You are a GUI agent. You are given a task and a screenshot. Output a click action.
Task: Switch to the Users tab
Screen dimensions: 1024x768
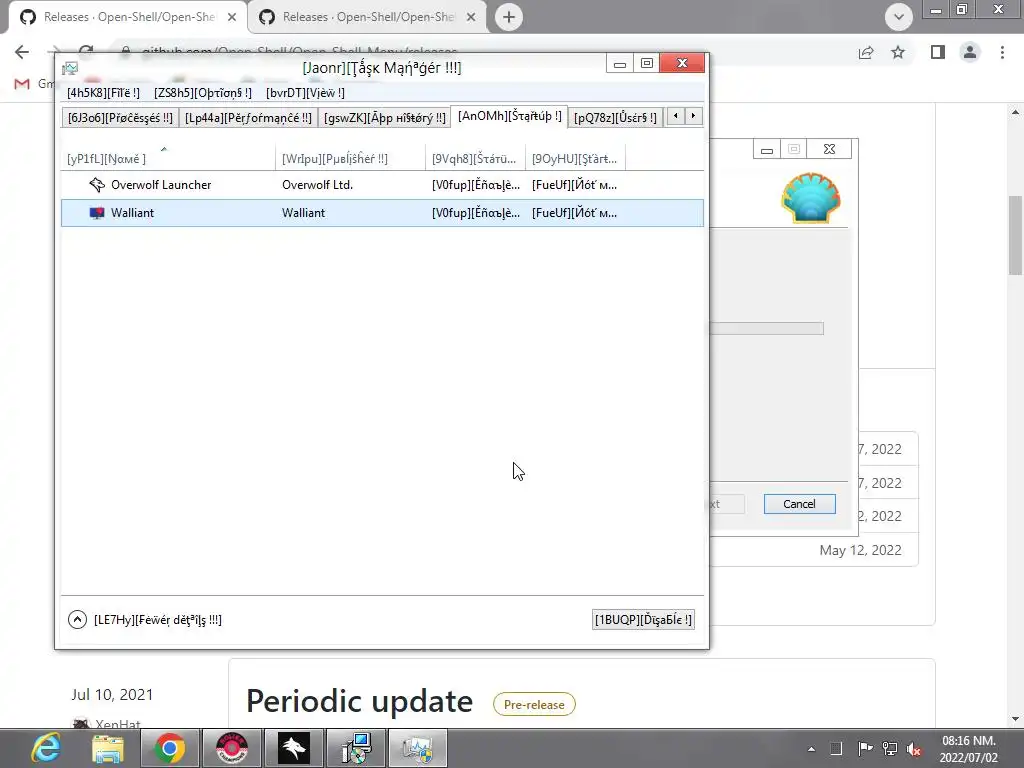point(615,118)
